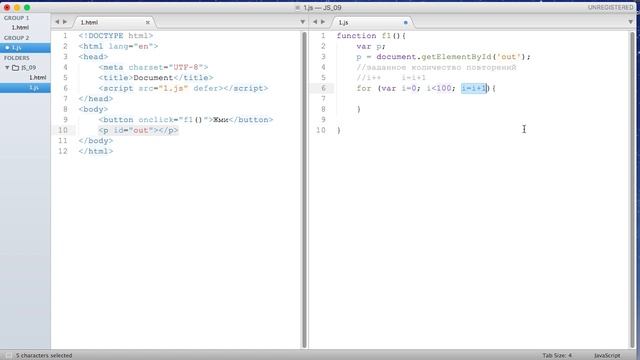Click window title '1.js — JS_09'

(x=322, y=7)
